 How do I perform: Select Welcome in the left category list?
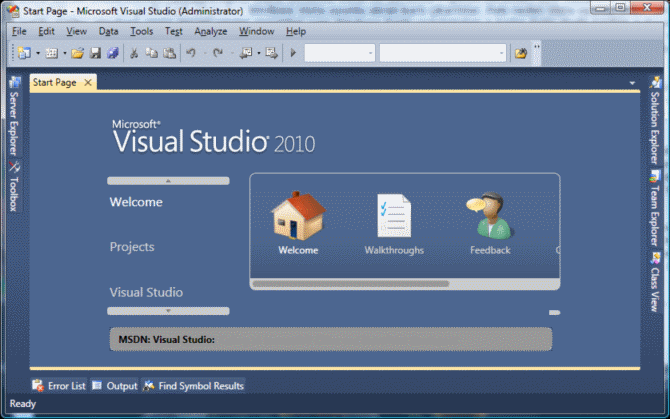(136, 202)
